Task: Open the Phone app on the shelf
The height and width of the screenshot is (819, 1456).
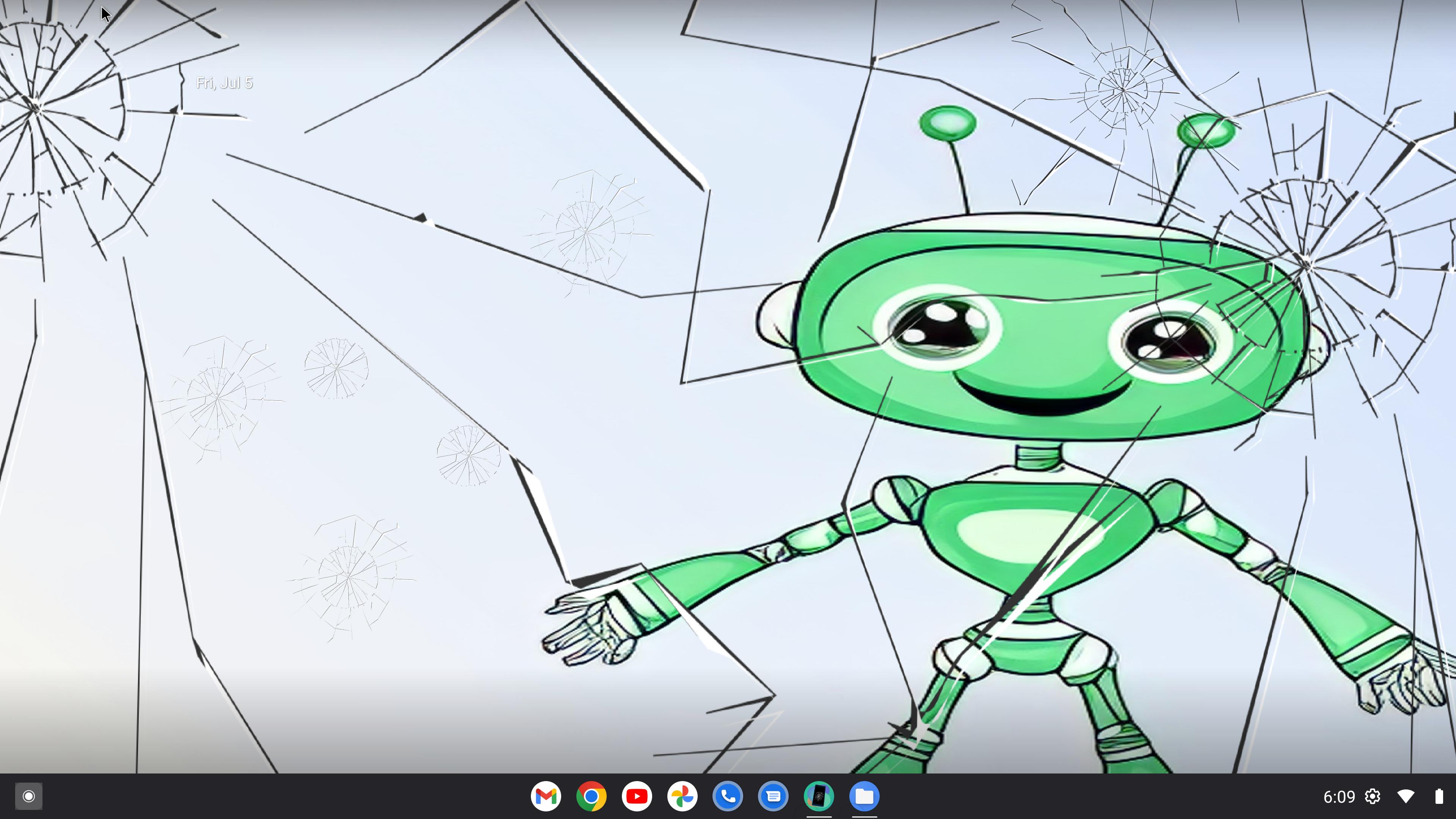Action: coord(728,796)
